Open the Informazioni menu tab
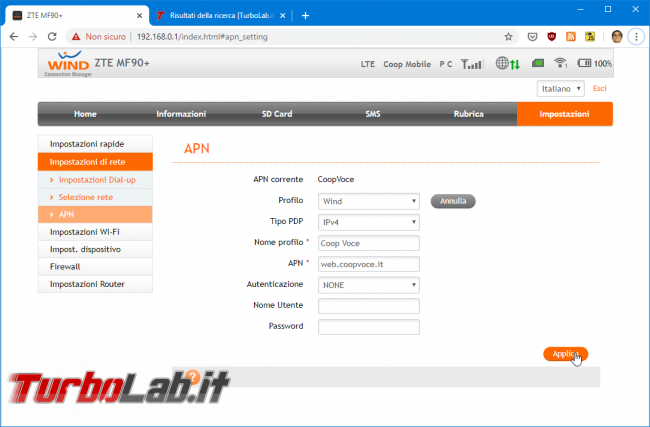 tap(181, 114)
